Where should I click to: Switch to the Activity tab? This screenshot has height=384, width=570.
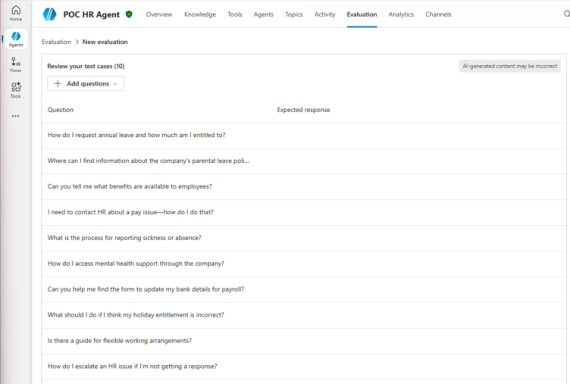tap(325, 15)
